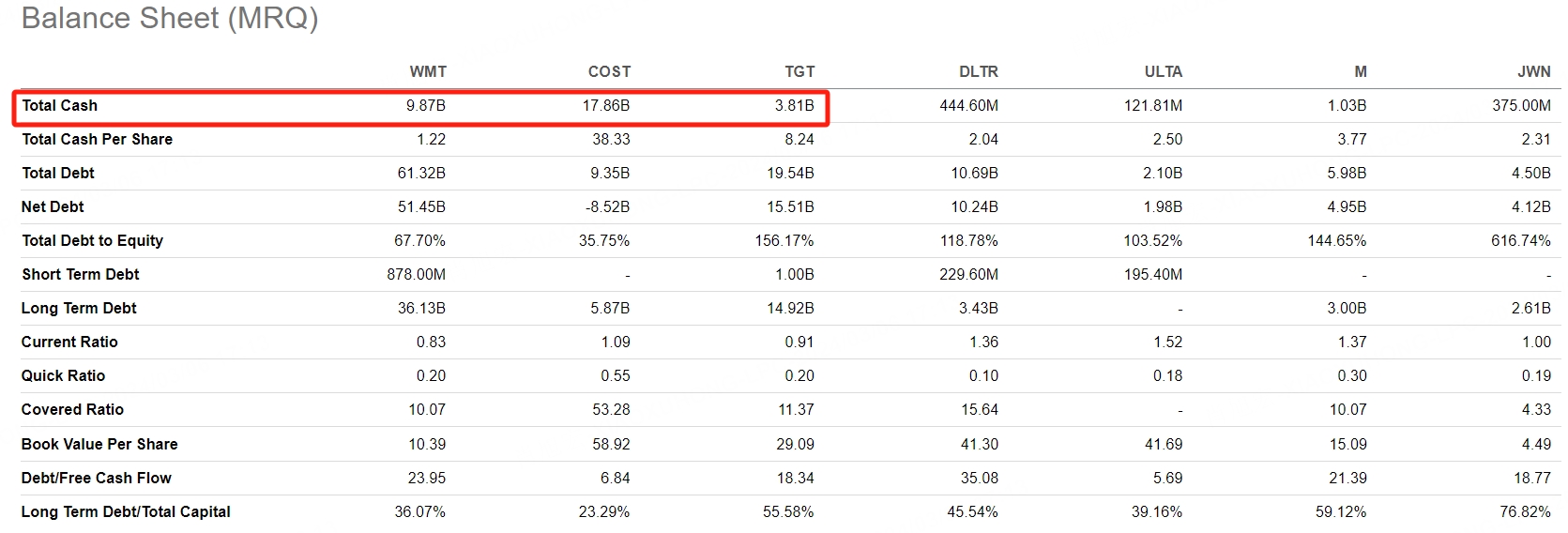The width and height of the screenshot is (1568, 533).
Task: Click the DLTR ticker header
Action: [x=978, y=71]
